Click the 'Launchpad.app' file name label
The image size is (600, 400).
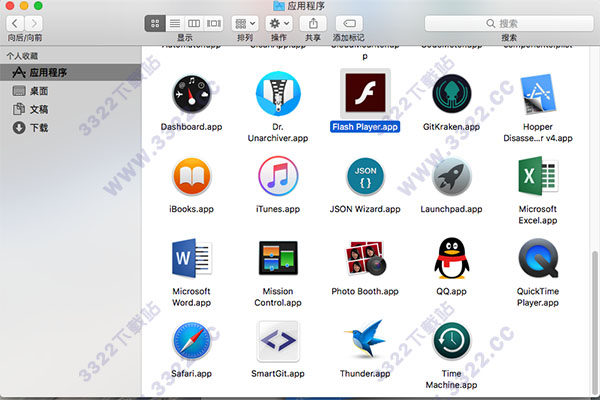click(452, 209)
